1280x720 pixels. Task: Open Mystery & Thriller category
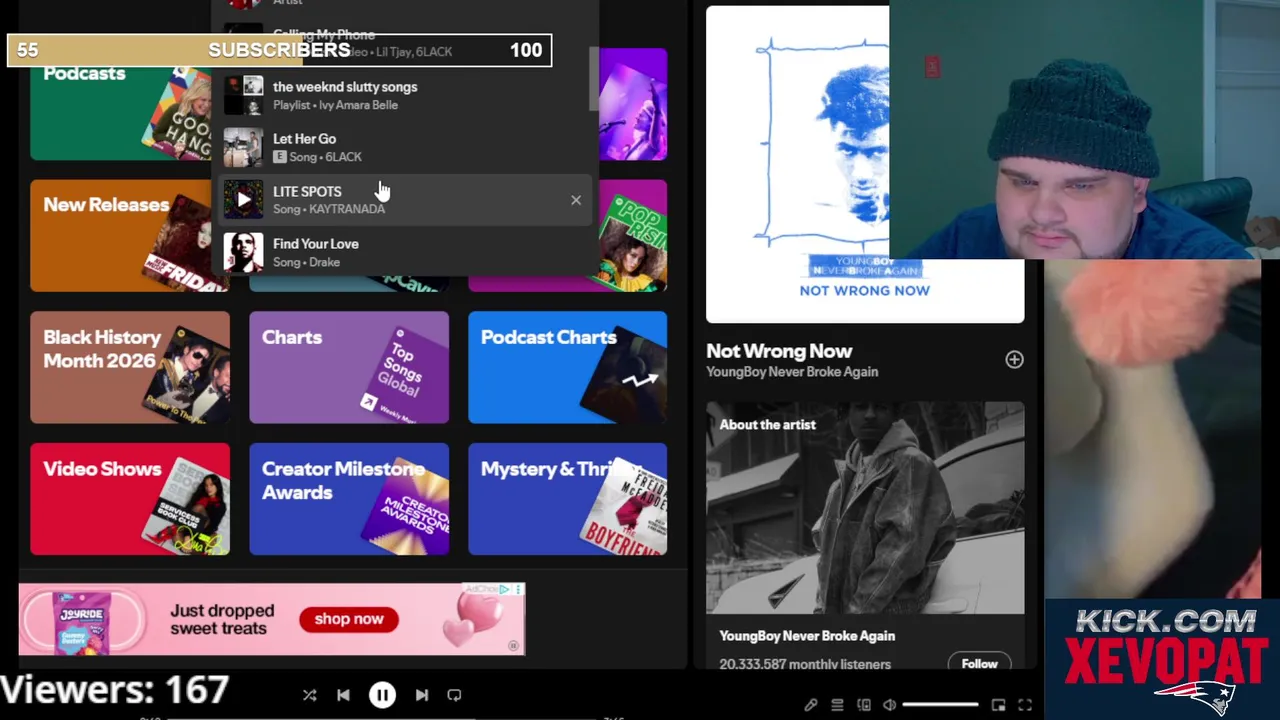[568, 499]
